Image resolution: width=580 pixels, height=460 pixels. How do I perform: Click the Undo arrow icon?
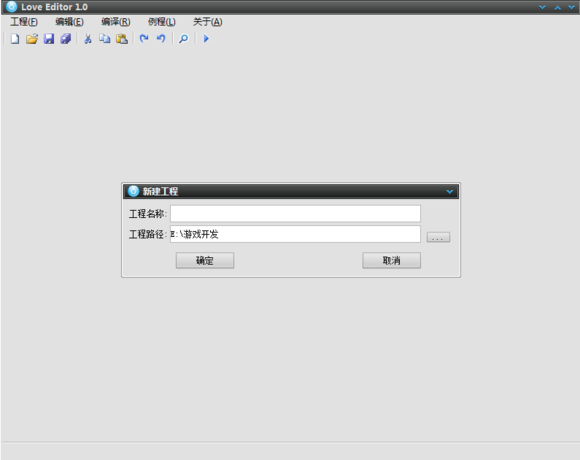click(x=161, y=38)
